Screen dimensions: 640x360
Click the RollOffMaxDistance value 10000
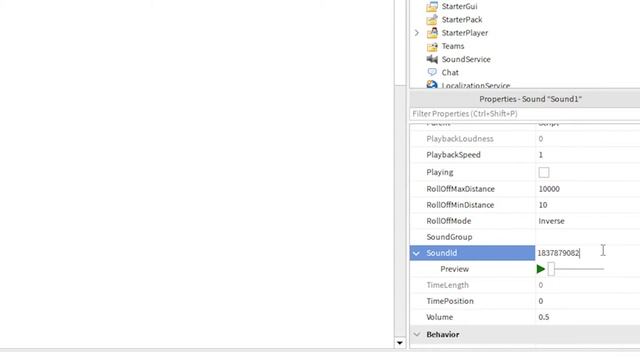549,189
